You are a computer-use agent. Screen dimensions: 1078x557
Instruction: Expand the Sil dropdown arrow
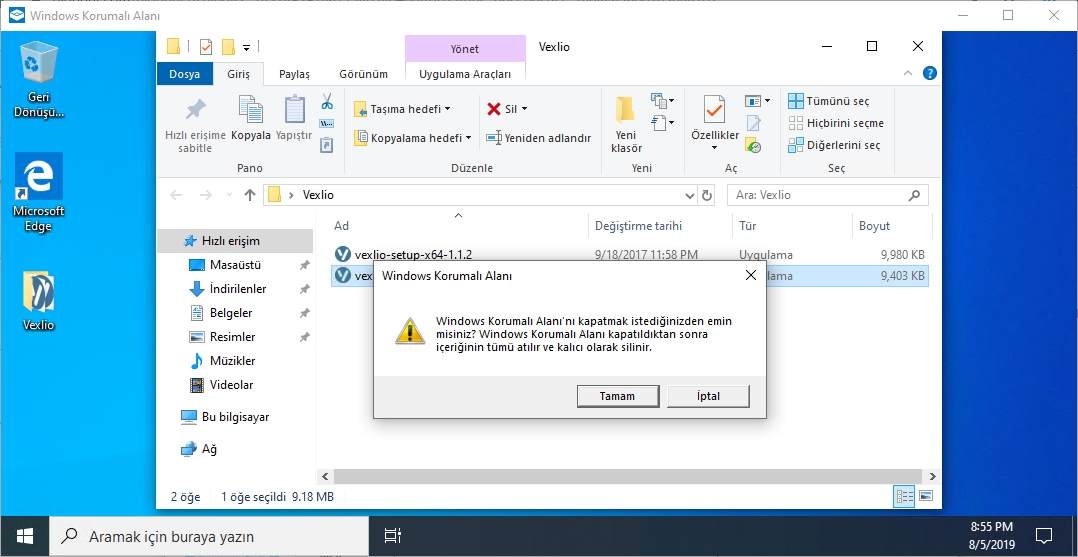(x=525, y=109)
